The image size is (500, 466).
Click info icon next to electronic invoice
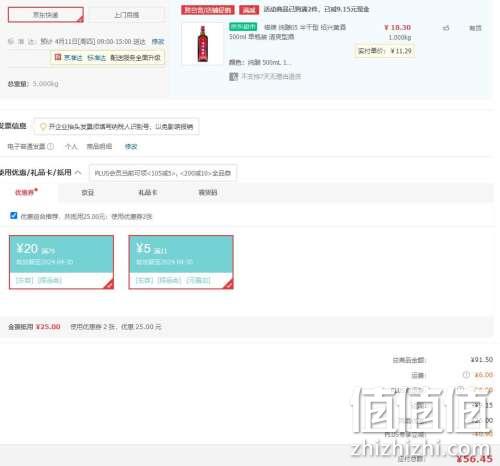[x=50, y=146]
